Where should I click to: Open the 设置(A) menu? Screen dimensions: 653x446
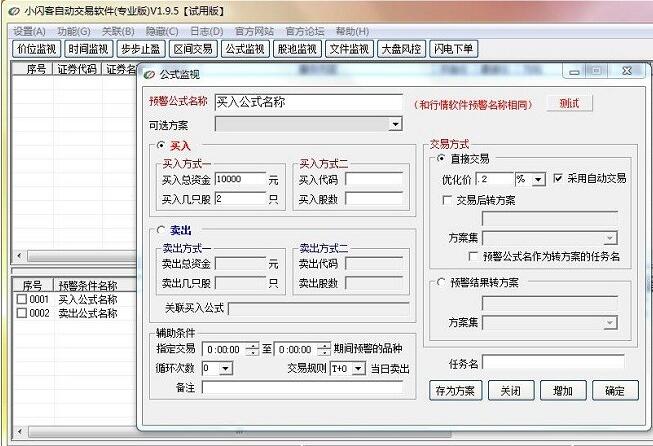29,31
